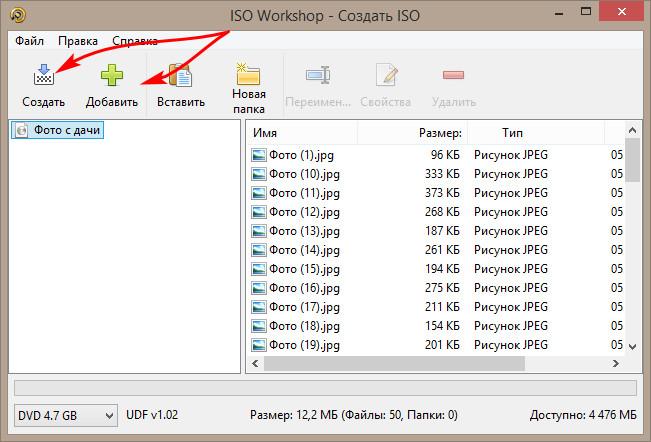This screenshot has width=651, height=442.
Task: Click Рисунок JPEG type of Фото (15).jpg
Action: tap(511, 269)
